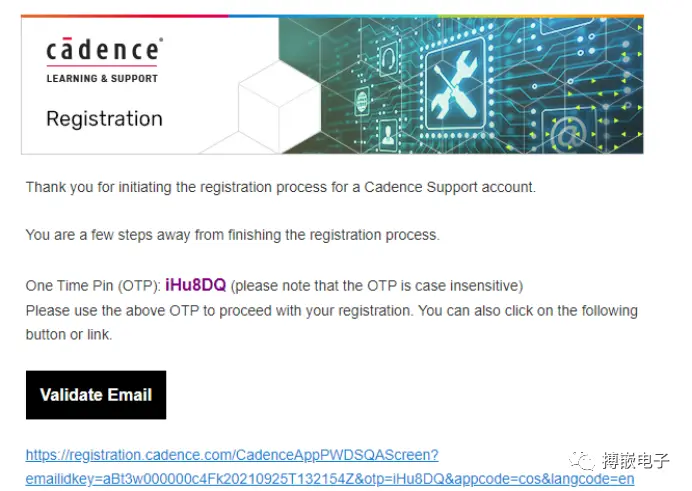692x491 pixels.
Task: Click the purple OTP code iHu8DQ
Action: 196,285
